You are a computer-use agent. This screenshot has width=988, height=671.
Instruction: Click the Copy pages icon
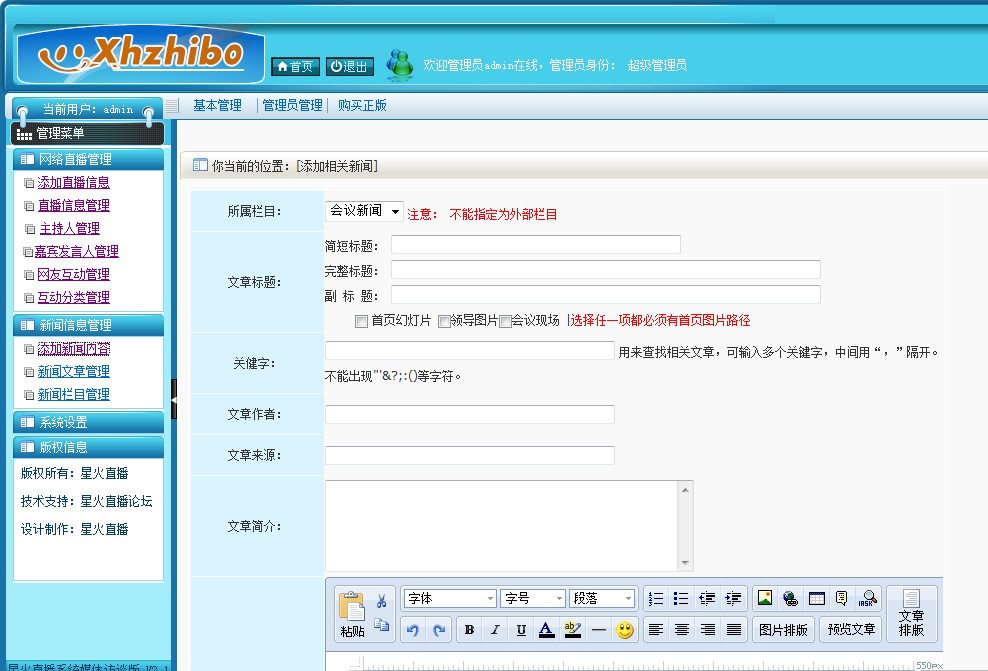pos(382,624)
